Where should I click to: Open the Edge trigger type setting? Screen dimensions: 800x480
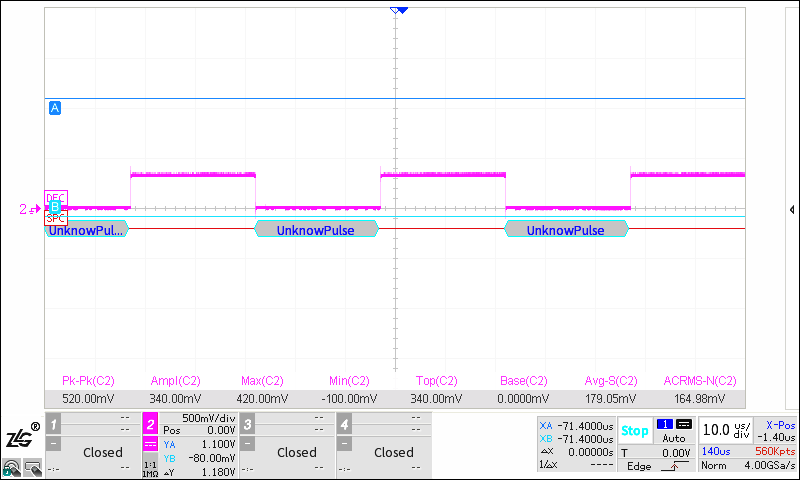(x=639, y=466)
